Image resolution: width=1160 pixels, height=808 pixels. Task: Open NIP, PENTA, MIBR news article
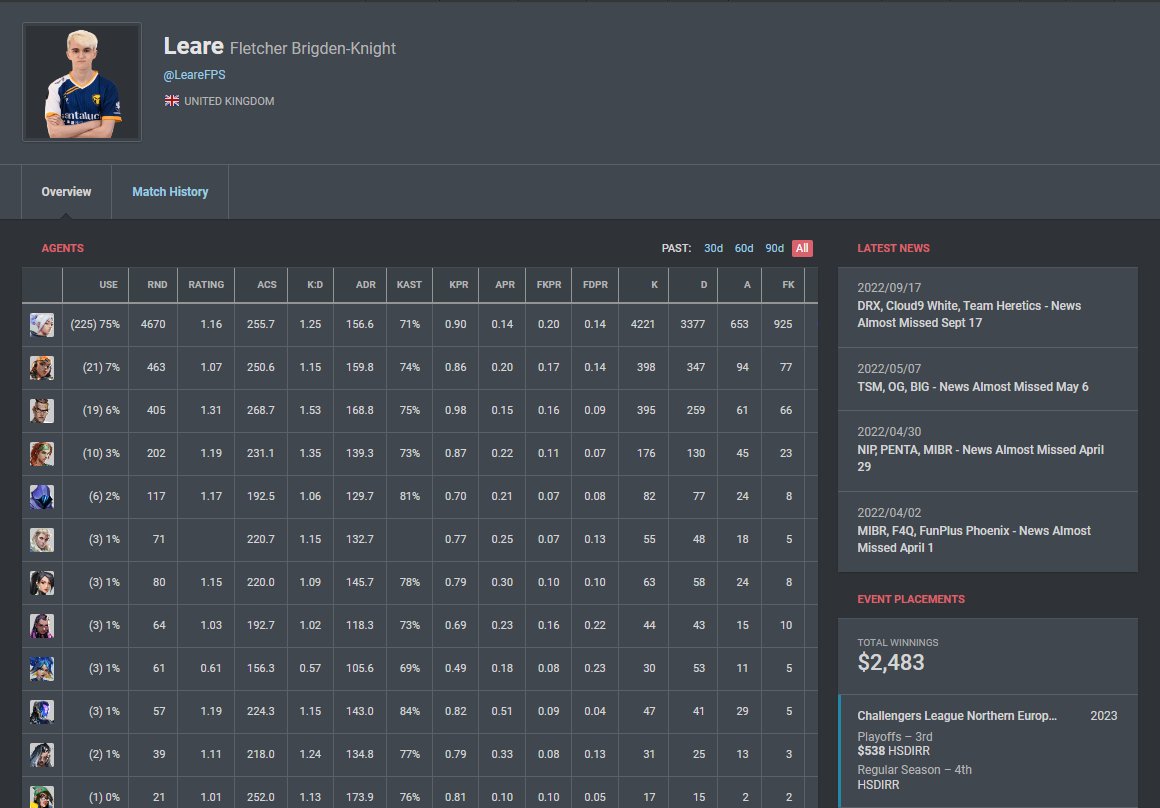pos(988,451)
